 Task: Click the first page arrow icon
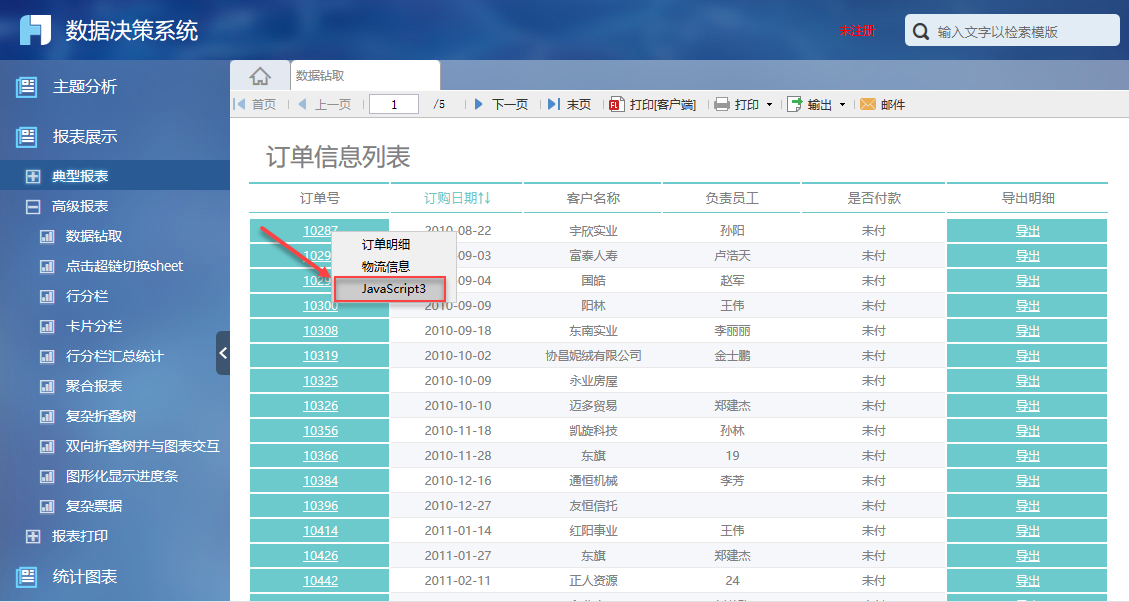tap(240, 104)
